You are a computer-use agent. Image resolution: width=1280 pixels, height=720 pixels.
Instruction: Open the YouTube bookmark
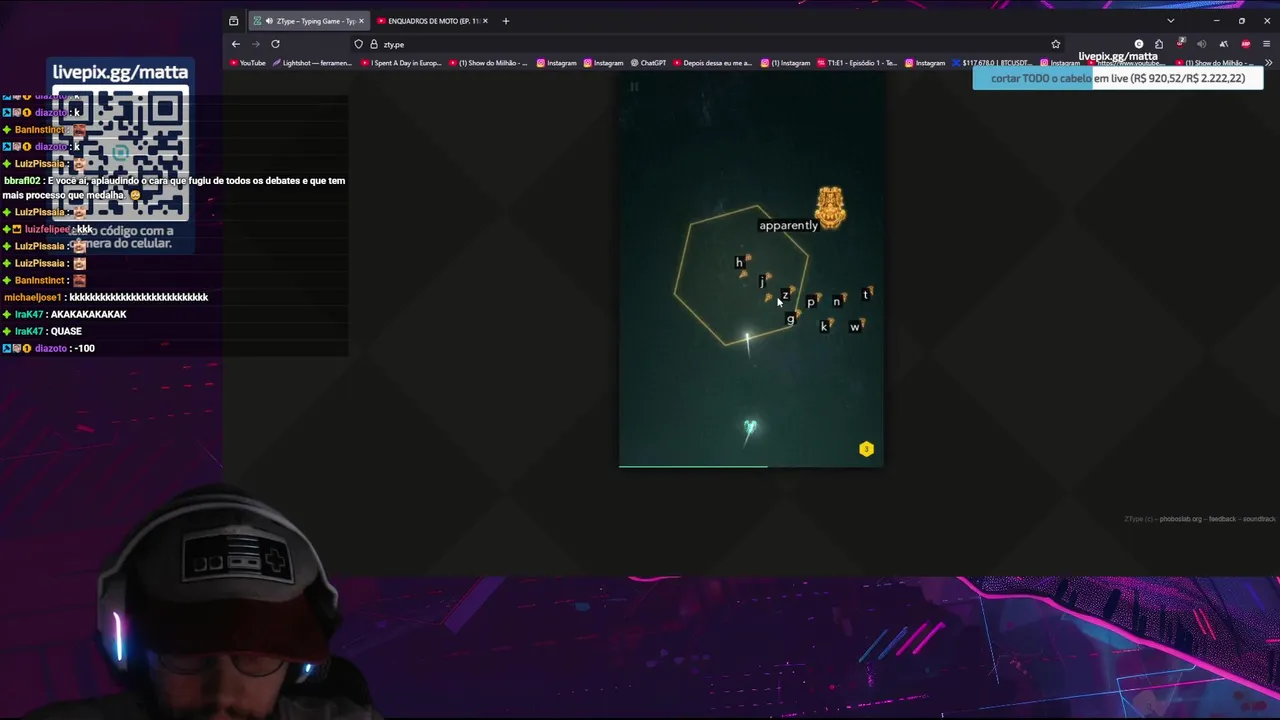tap(247, 63)
